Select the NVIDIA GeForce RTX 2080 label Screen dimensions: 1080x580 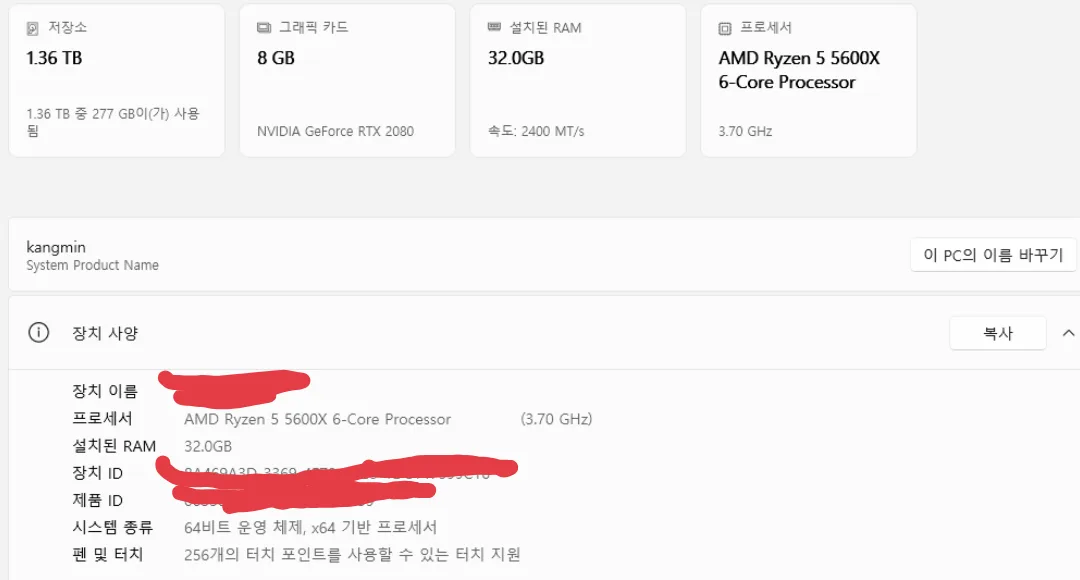(335, 131)
